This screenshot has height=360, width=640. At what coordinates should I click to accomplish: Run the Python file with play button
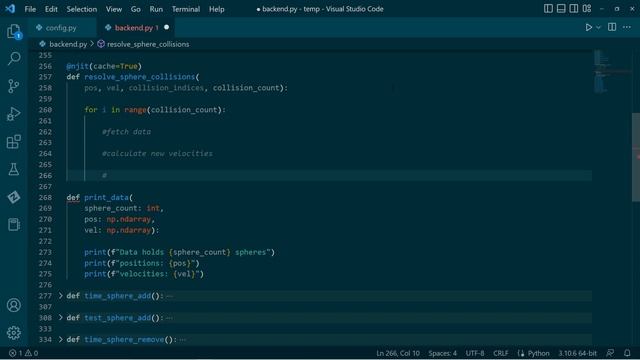[589, 27]
